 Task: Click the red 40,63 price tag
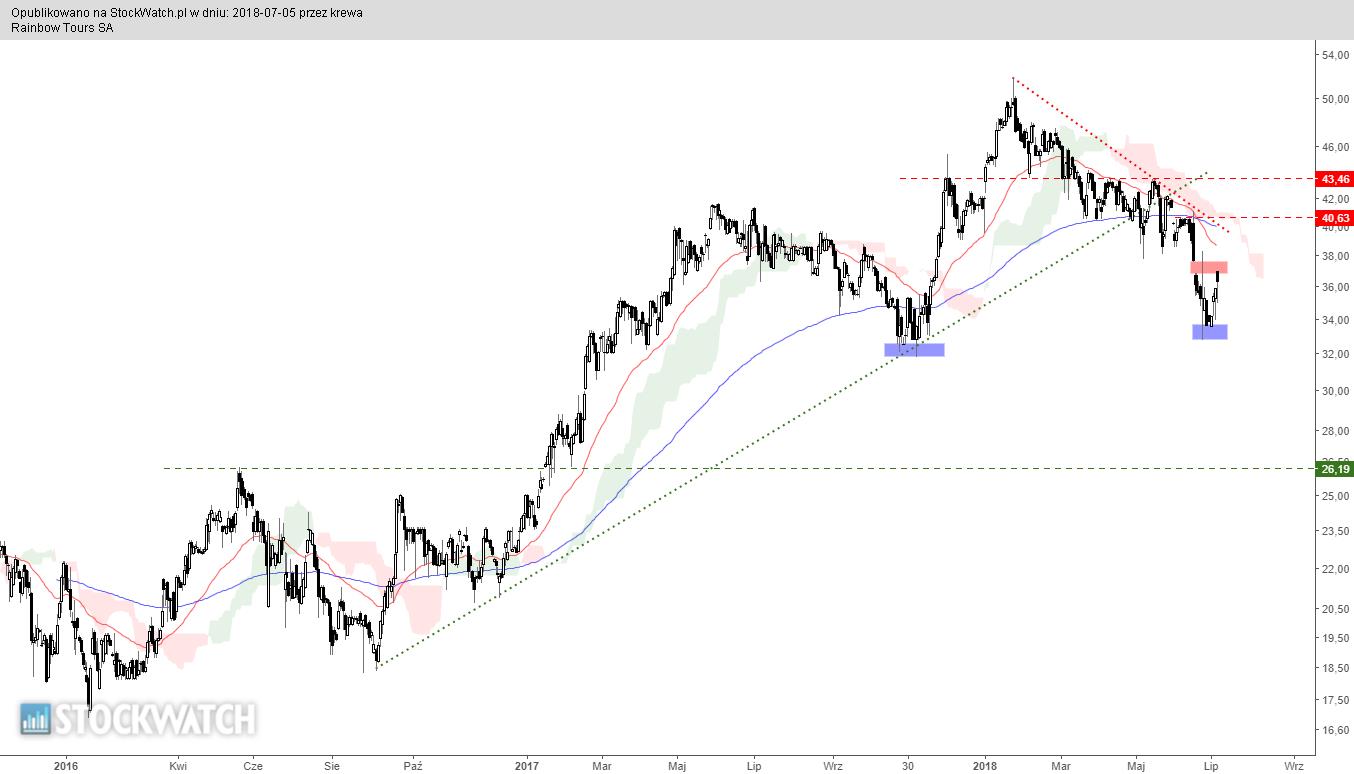coord(1335,218)
